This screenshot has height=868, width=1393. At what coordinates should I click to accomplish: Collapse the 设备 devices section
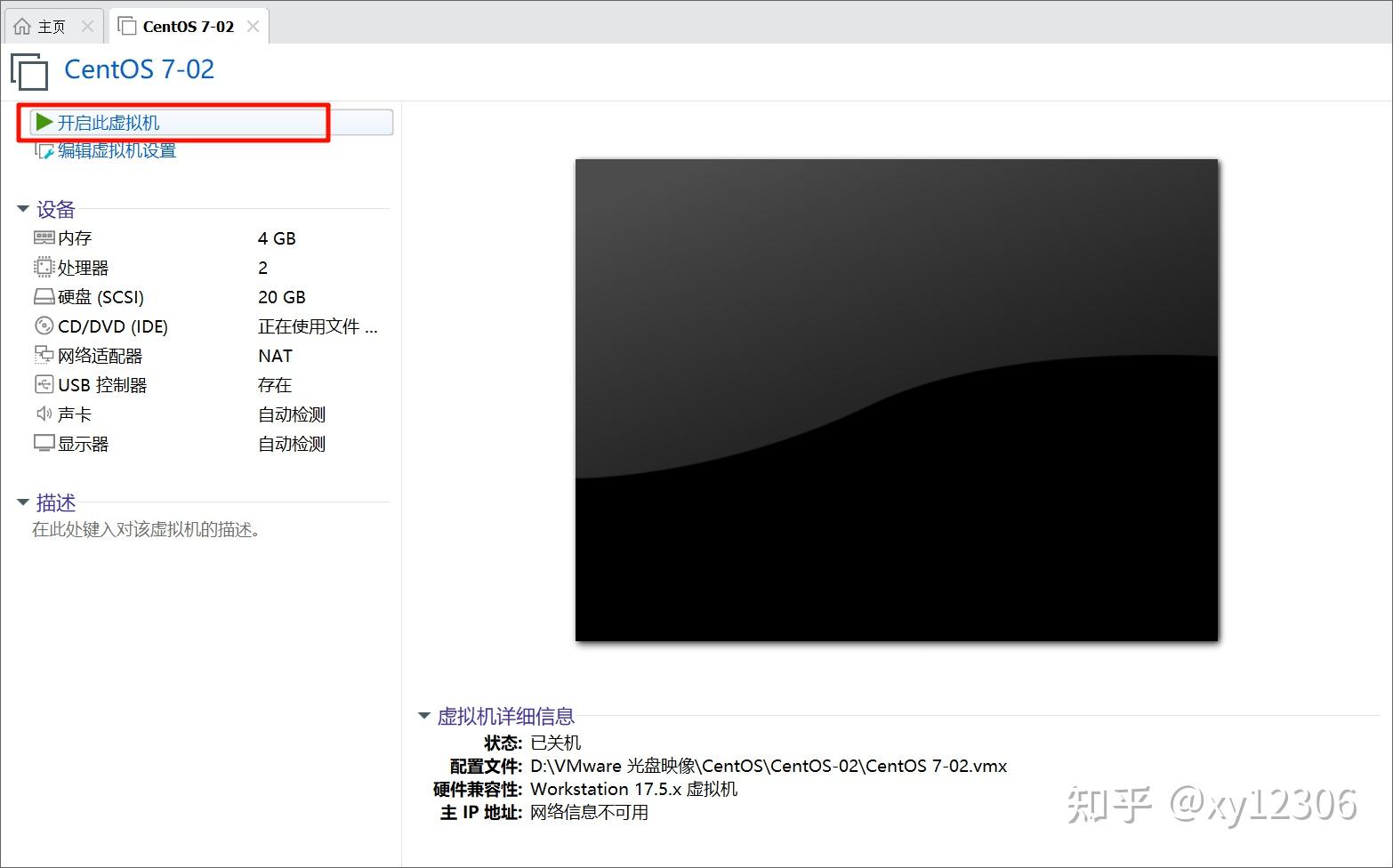tap(22, 209)
